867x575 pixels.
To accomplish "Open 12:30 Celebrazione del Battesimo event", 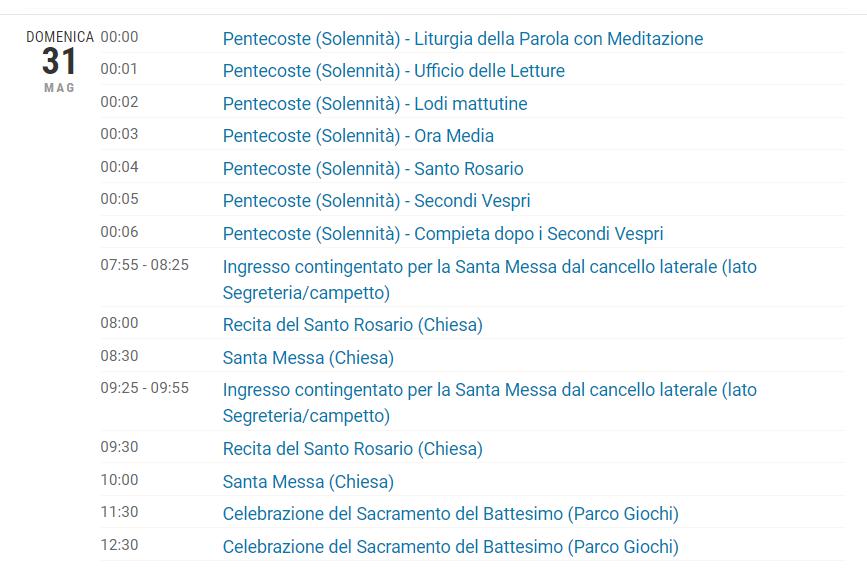I will click(x=451, y=547).
